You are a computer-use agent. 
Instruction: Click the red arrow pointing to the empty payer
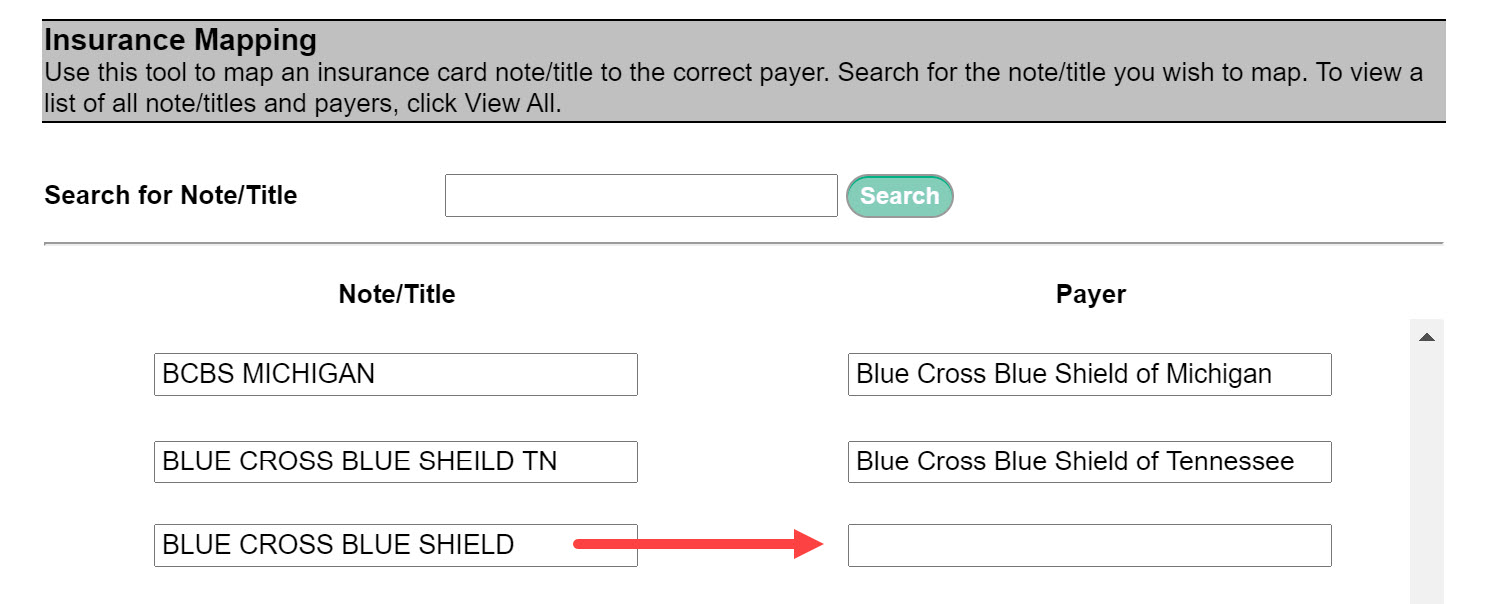[x=698, y=545]
